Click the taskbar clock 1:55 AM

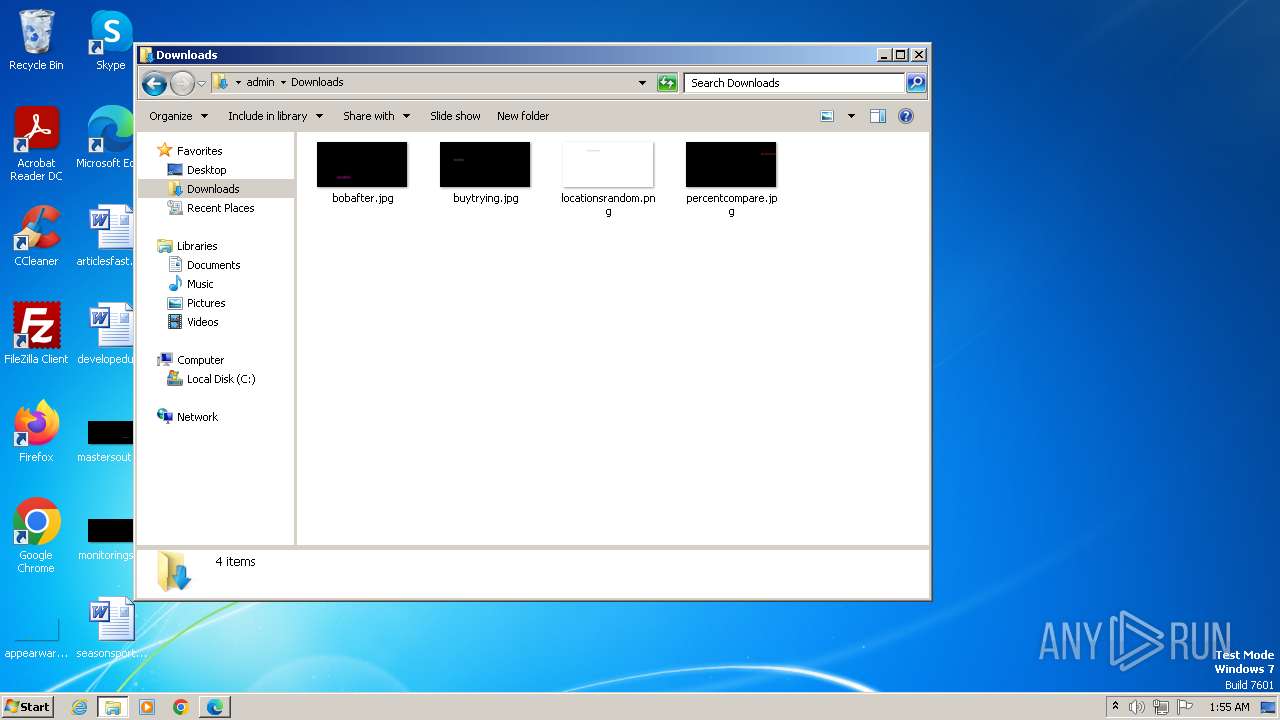click(x=1229, y=707)
